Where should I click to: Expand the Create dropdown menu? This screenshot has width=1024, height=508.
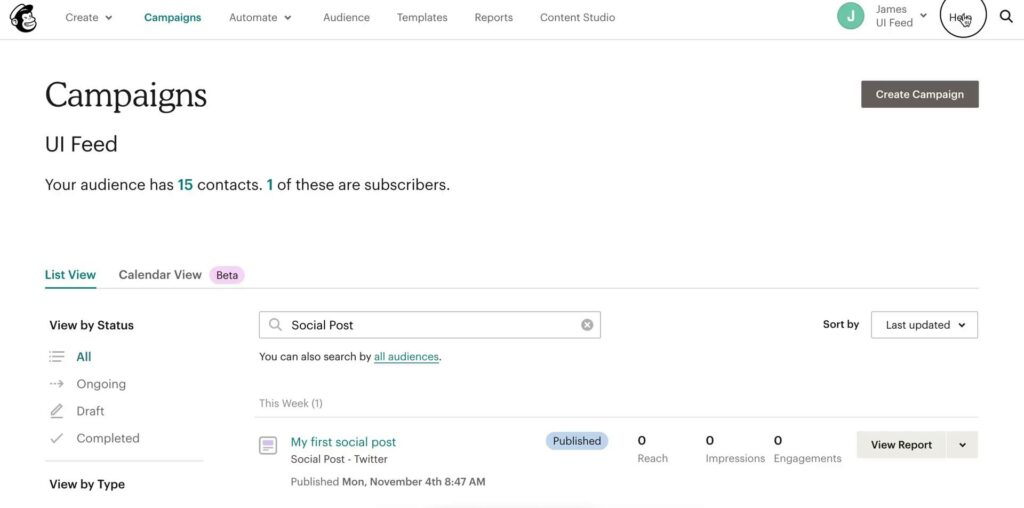tap(89, 17)
